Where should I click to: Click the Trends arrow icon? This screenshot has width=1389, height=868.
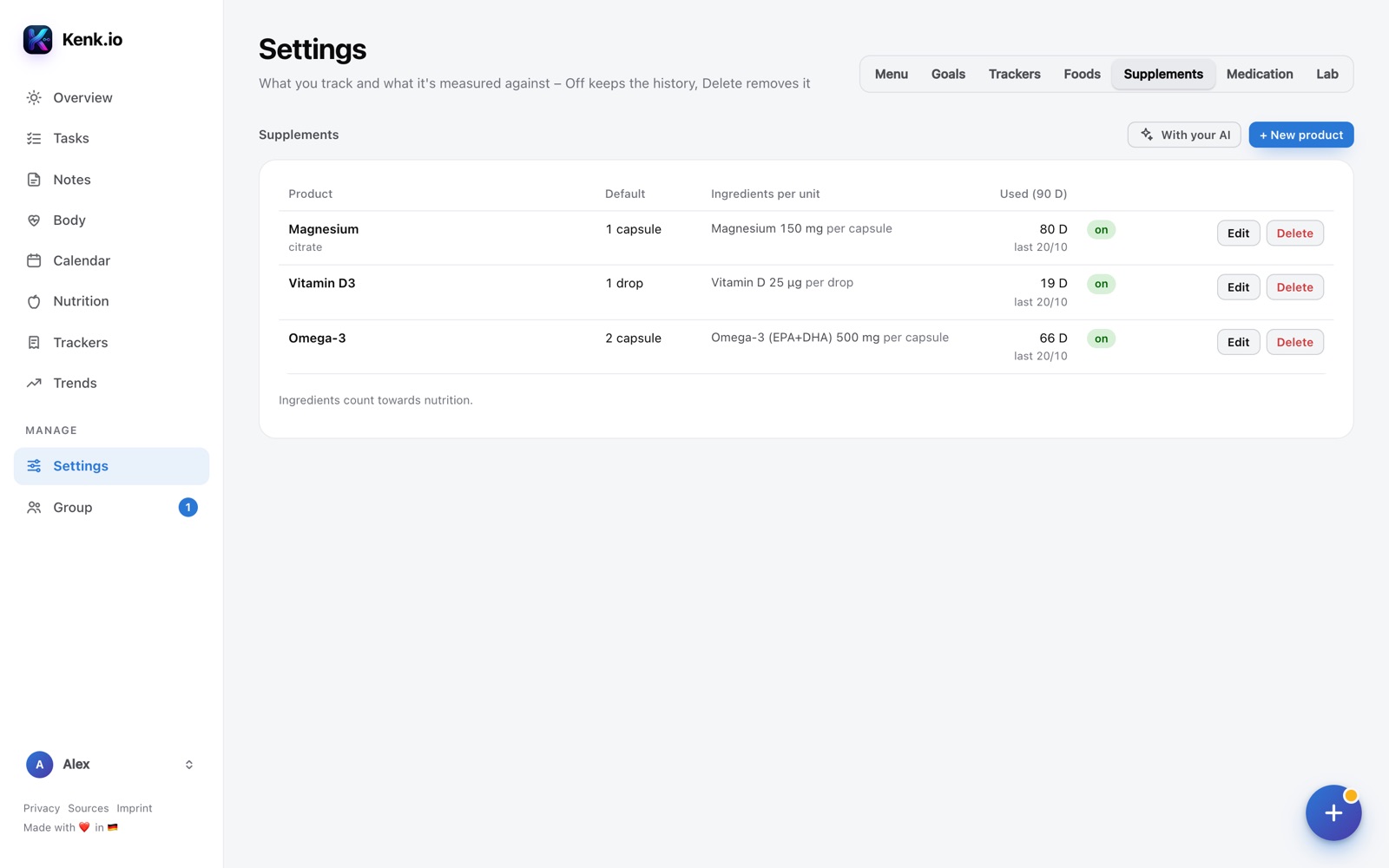pyautogui.click(x=34, y=383)
